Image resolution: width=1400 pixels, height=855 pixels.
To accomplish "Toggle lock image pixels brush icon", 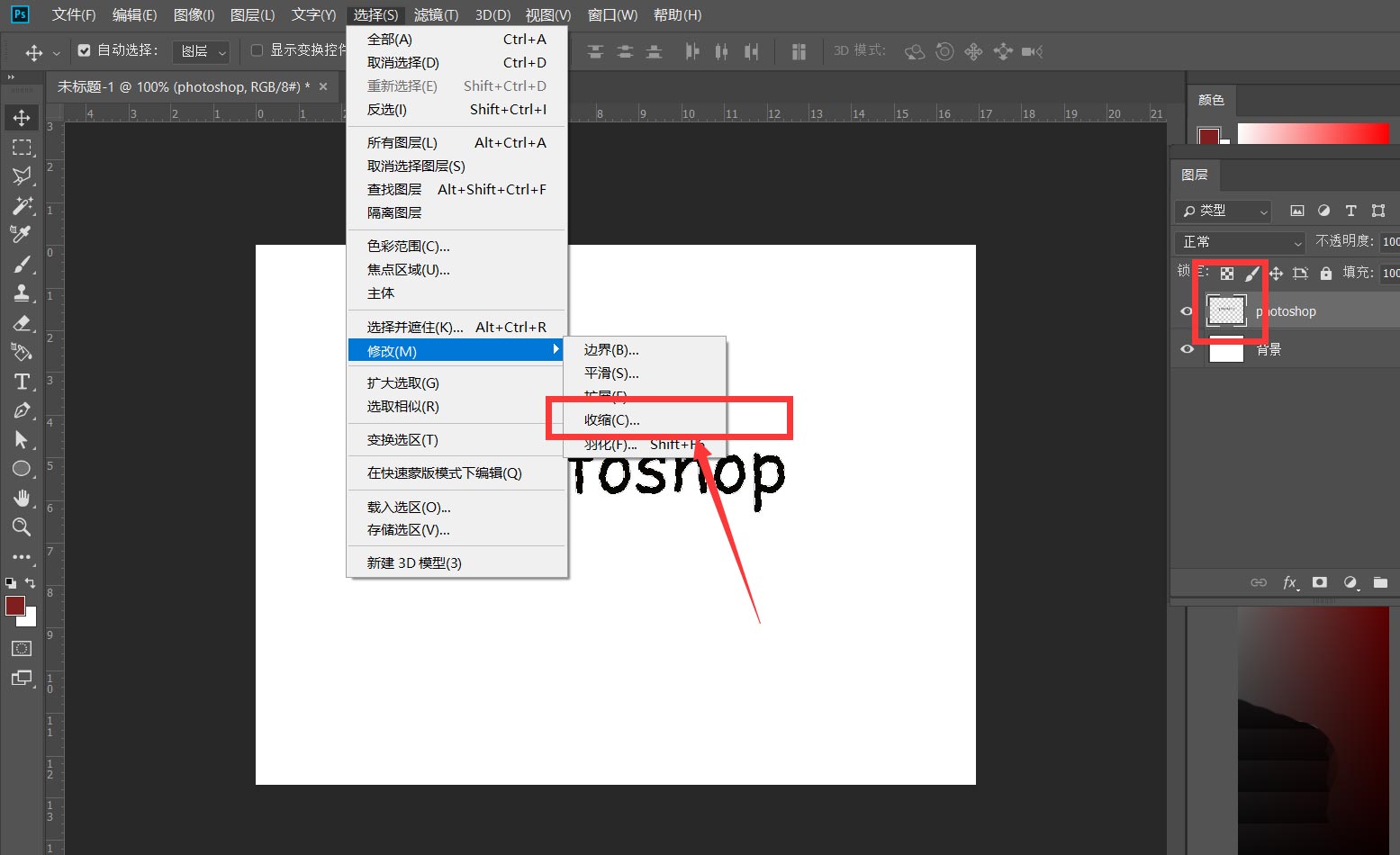I will coord(1251,273).
